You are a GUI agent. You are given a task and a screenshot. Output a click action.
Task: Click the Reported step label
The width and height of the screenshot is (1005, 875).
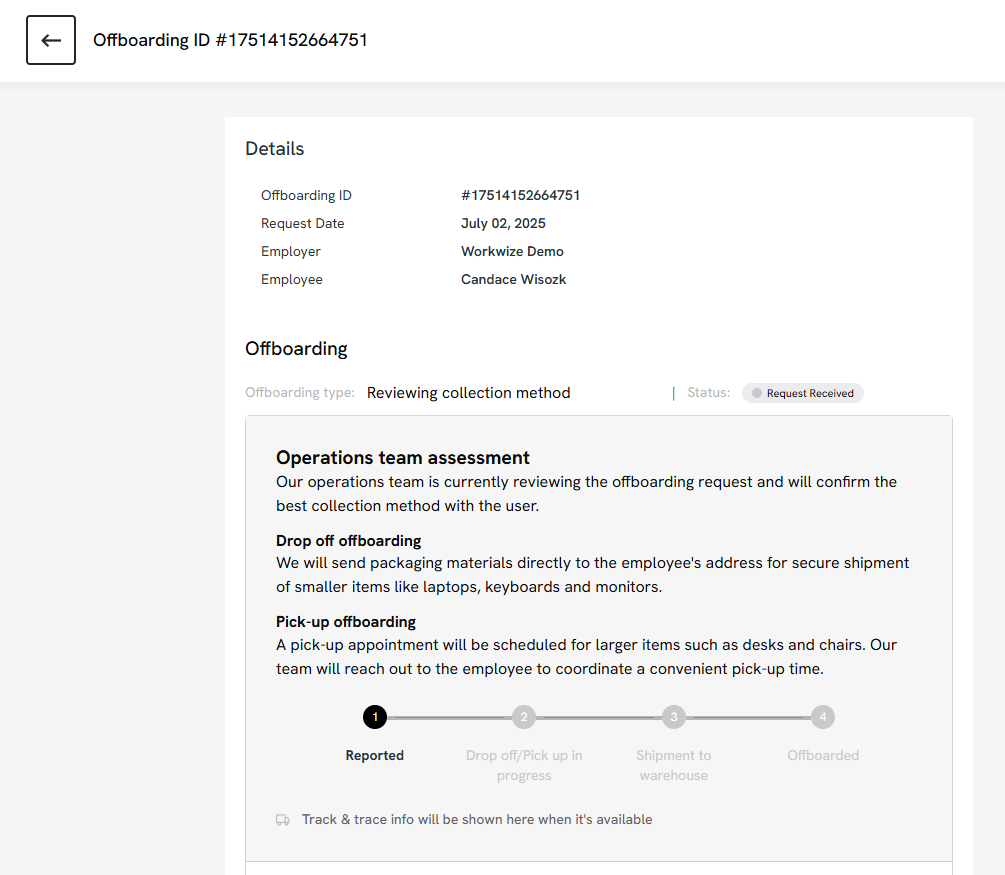coord(375,756)
